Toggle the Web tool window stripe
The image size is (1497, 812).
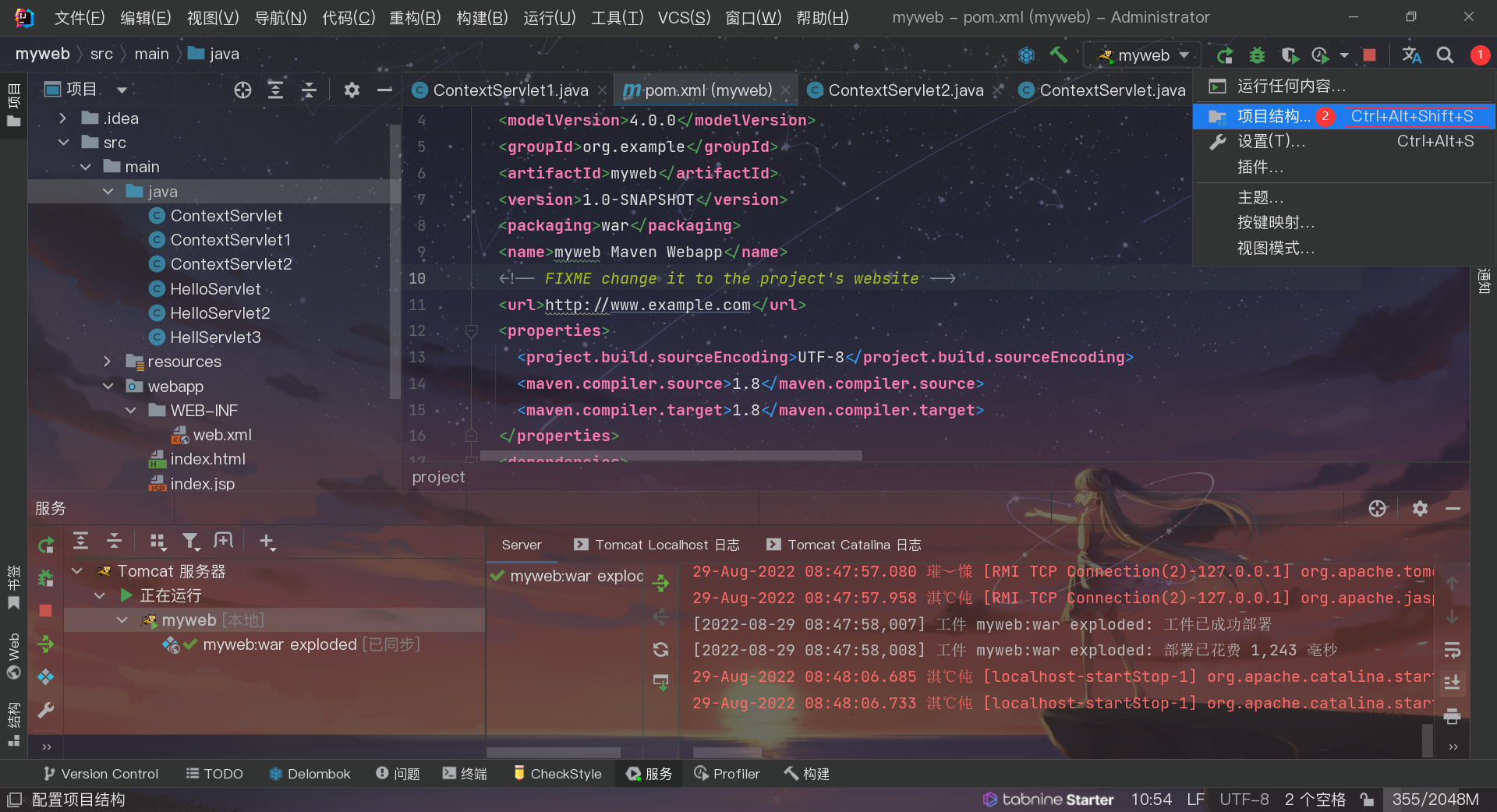tap(13, 657)
